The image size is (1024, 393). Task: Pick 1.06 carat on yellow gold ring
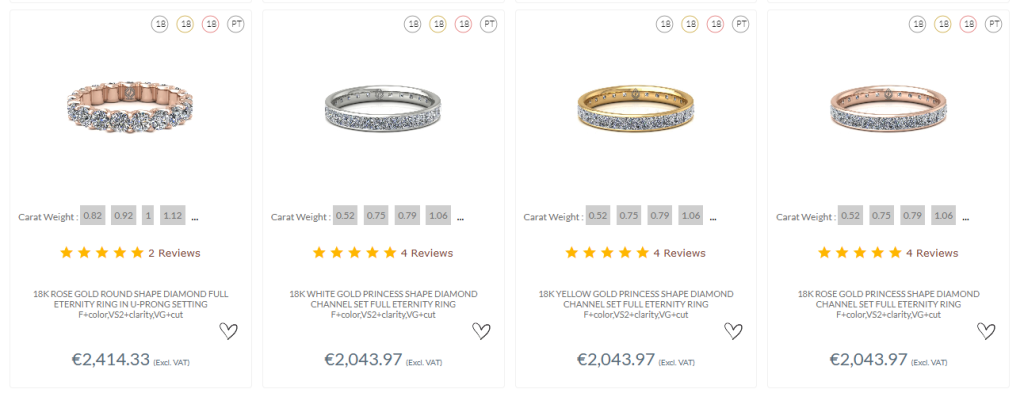point(690,216)
